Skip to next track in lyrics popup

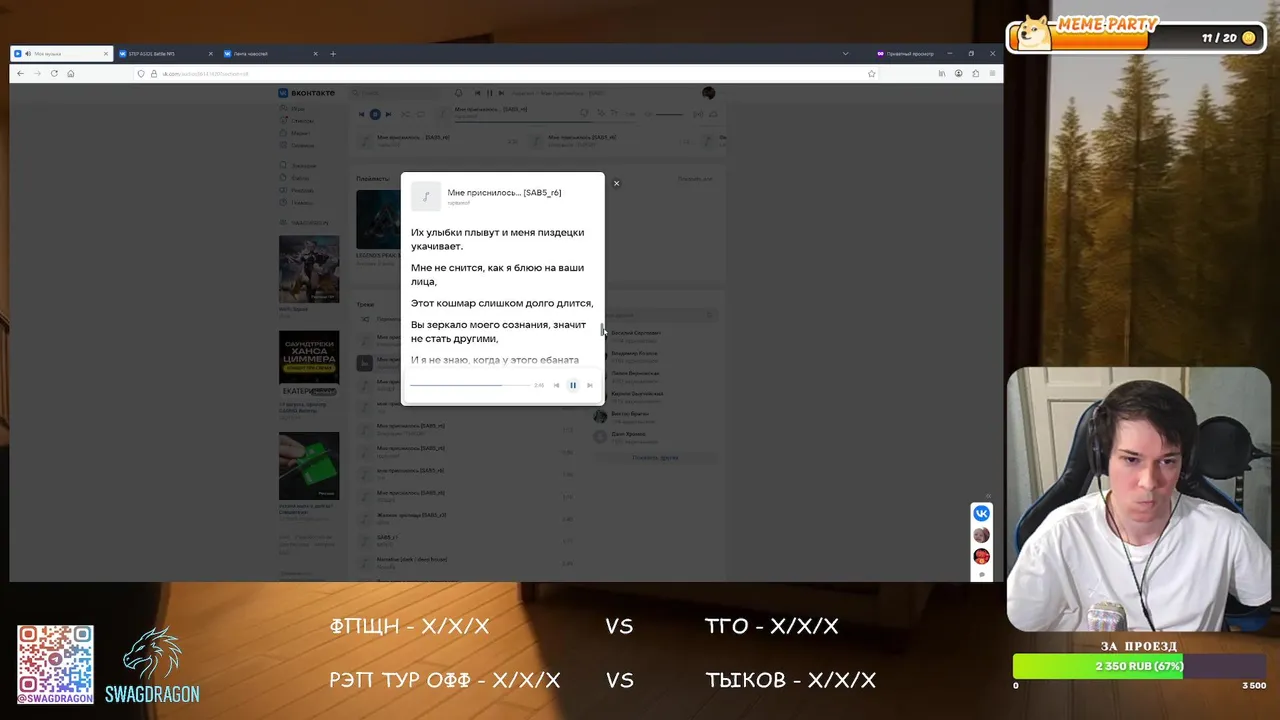tap(589, 385)
